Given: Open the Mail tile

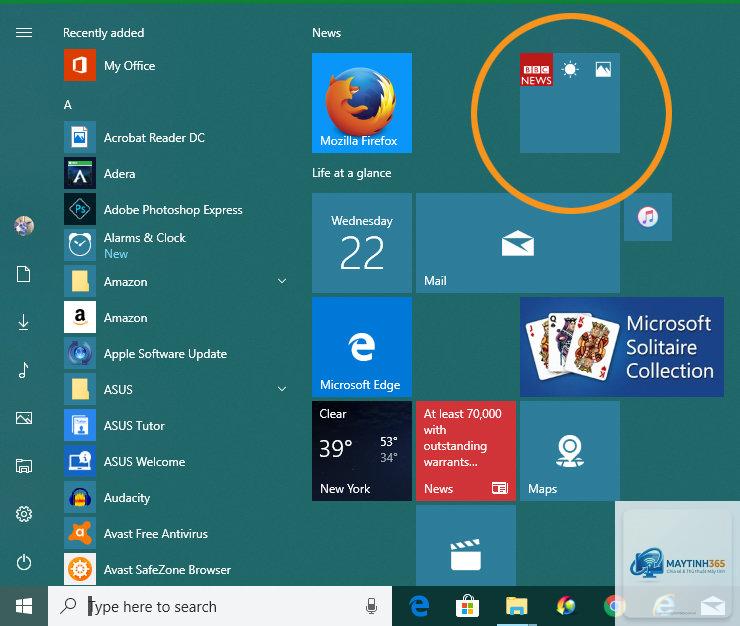Looking at the screenshot, I should point(518,243).
